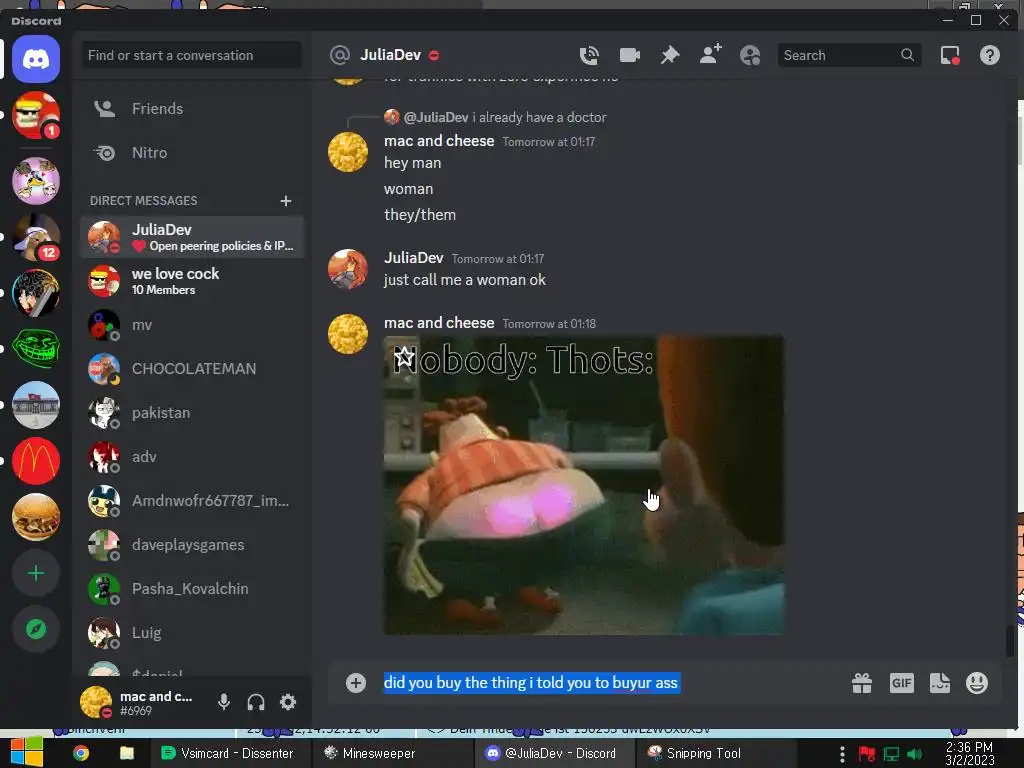Viewport: 1024px width, 768px height.
Task: Open CHOCOLATEMAN direct message
Action: 192,369
